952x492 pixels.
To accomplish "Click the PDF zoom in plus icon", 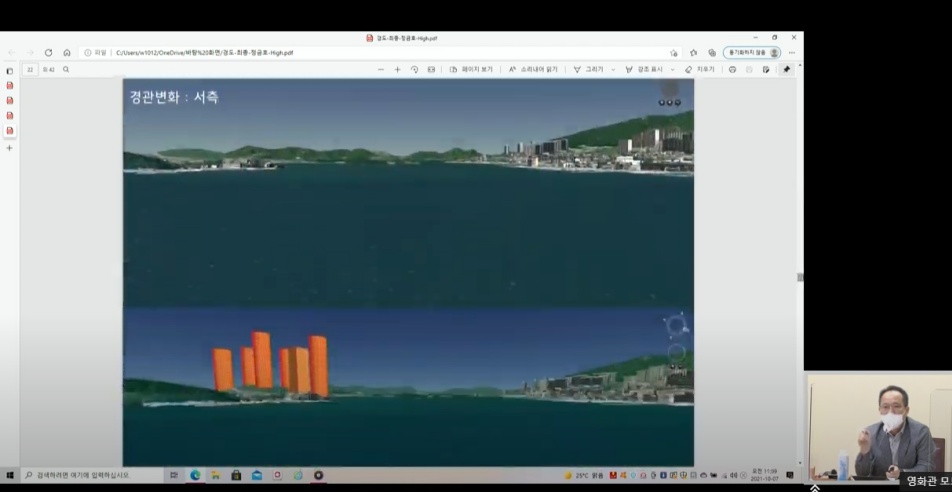I will [x=397, y=70].
